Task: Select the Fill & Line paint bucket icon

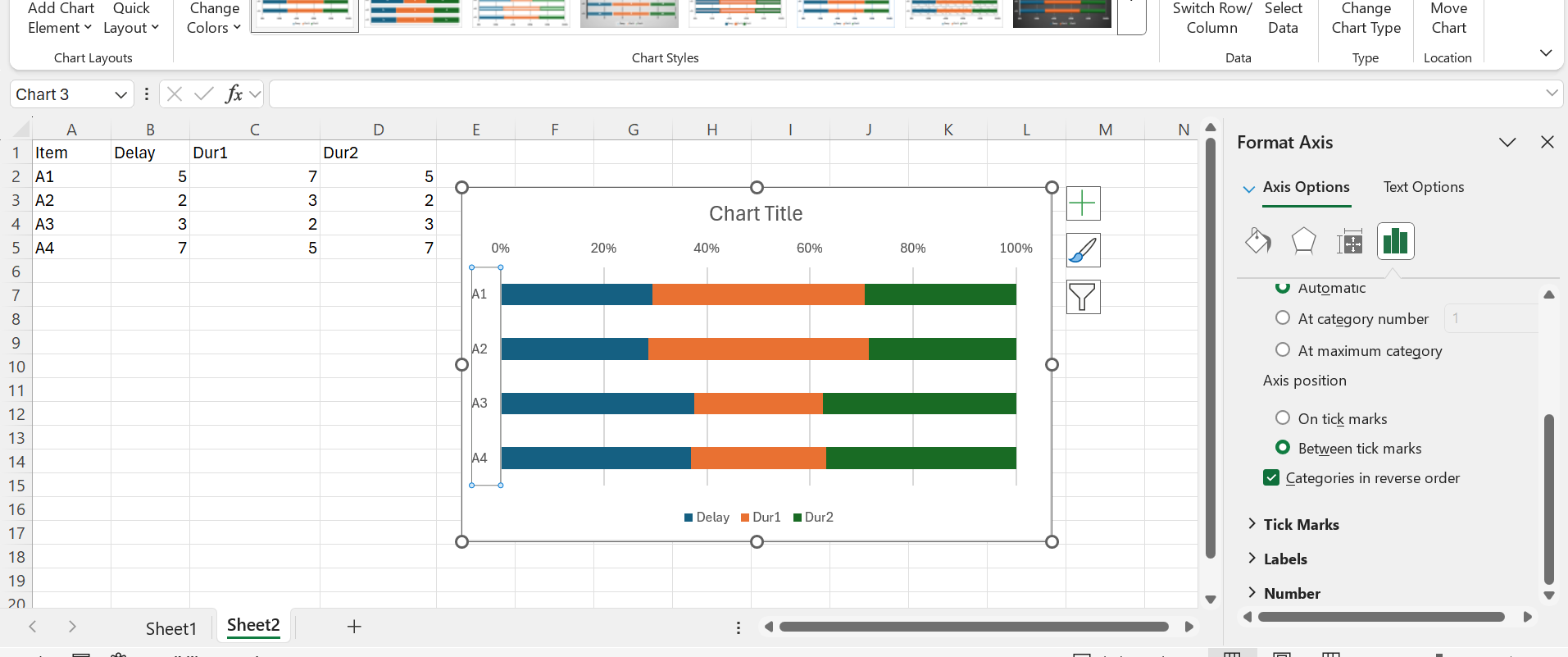Action: pos(1258,241)
